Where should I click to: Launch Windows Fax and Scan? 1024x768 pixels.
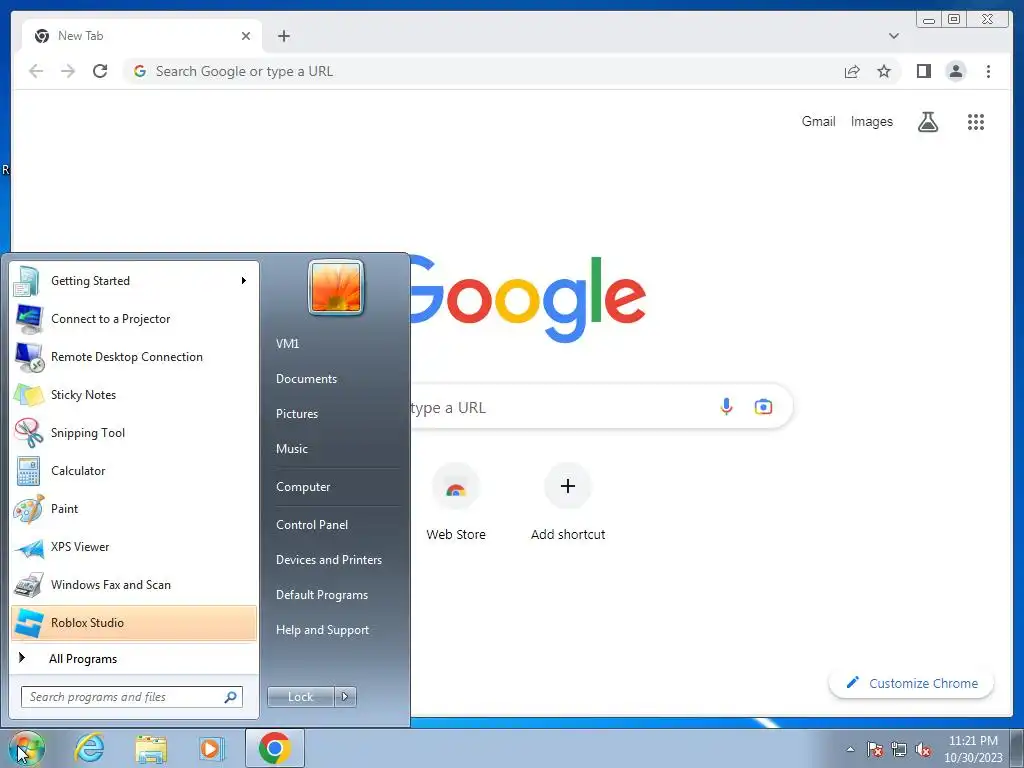pos(134,584)
